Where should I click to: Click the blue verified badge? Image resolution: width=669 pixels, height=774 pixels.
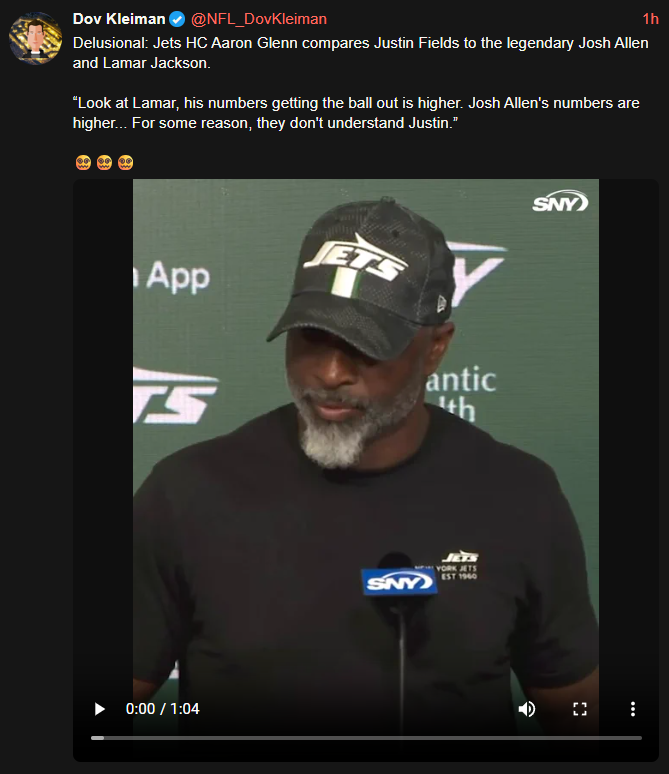click(x=177, y=19)
